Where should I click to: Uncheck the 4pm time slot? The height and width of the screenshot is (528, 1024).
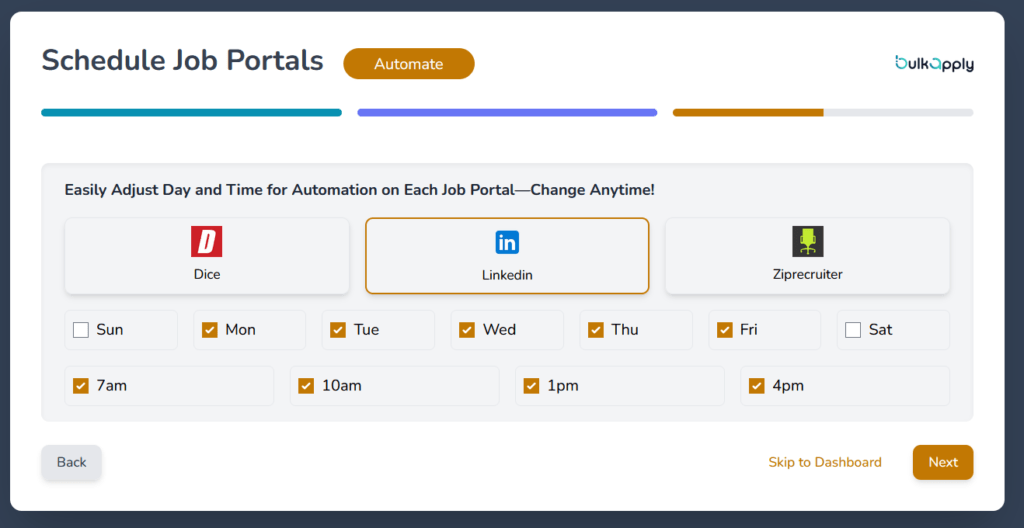(x=757, y=386)
